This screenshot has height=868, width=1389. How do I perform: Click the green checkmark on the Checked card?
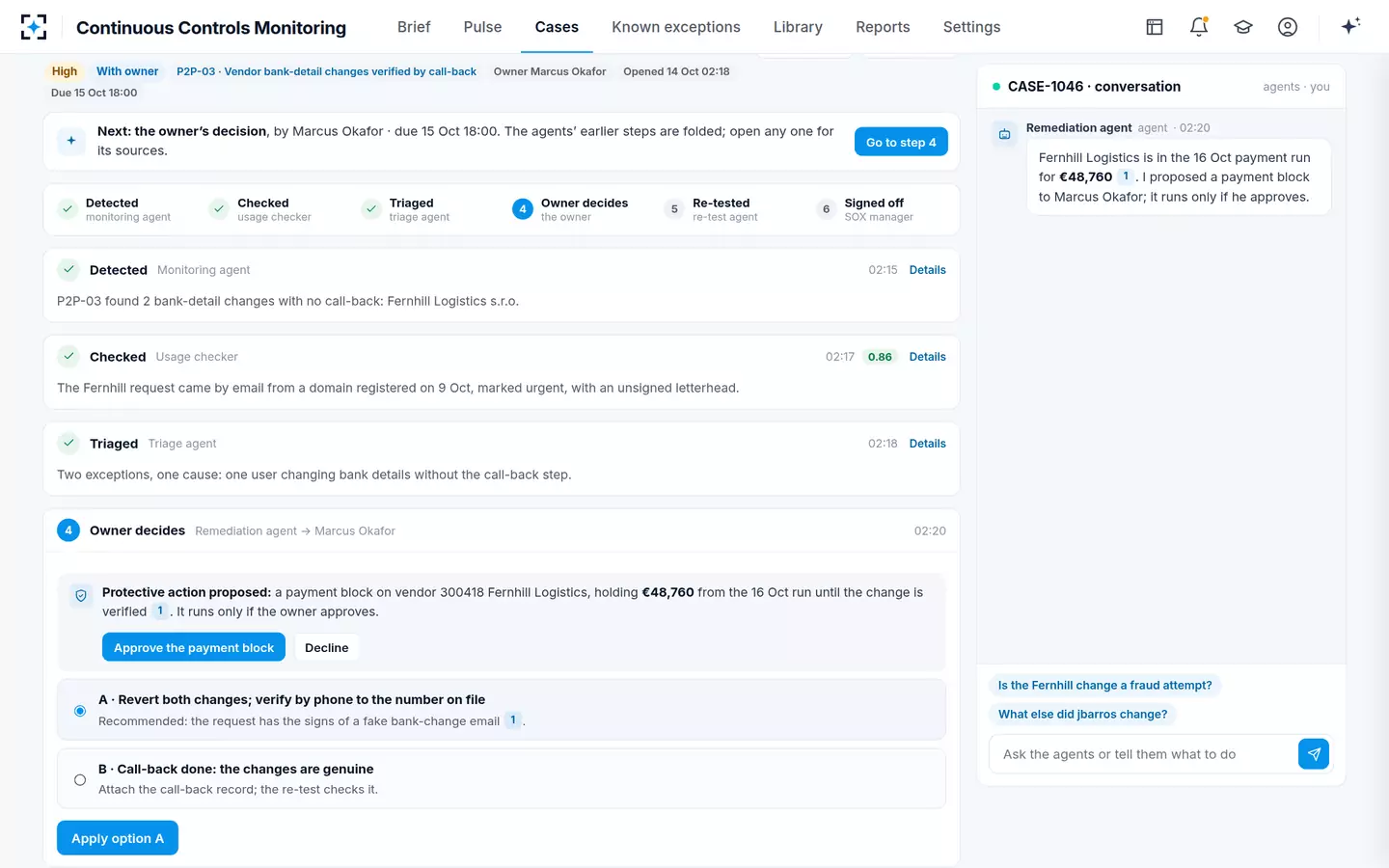coord(68,357)
